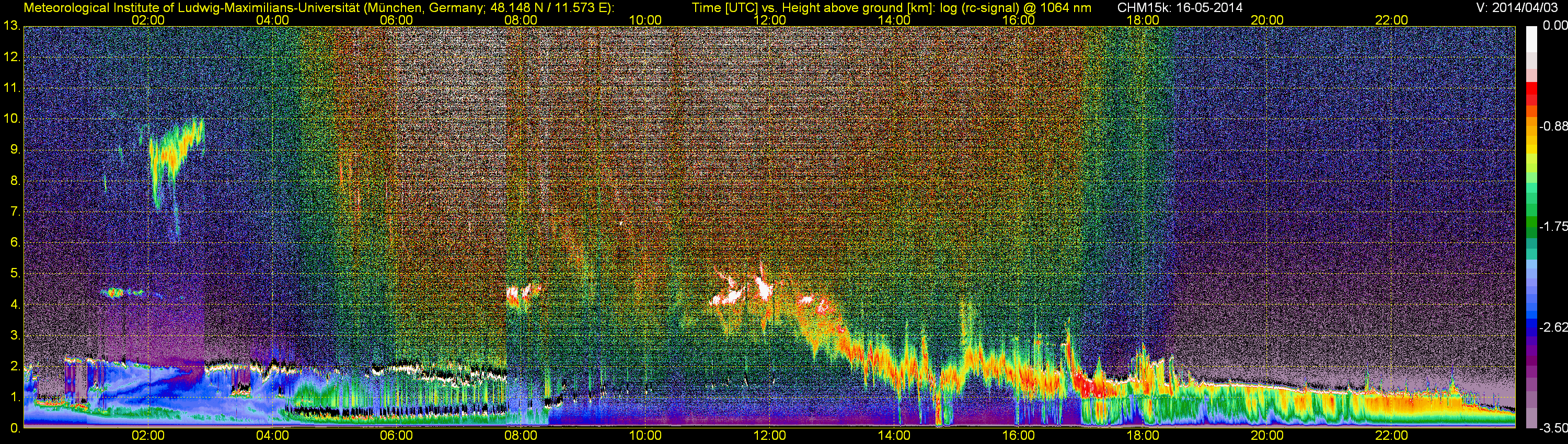The width and height of the screenshot is (1568, 444).
Task: Click the -1.75 color scale value
Action: [x=1553, y=226]
